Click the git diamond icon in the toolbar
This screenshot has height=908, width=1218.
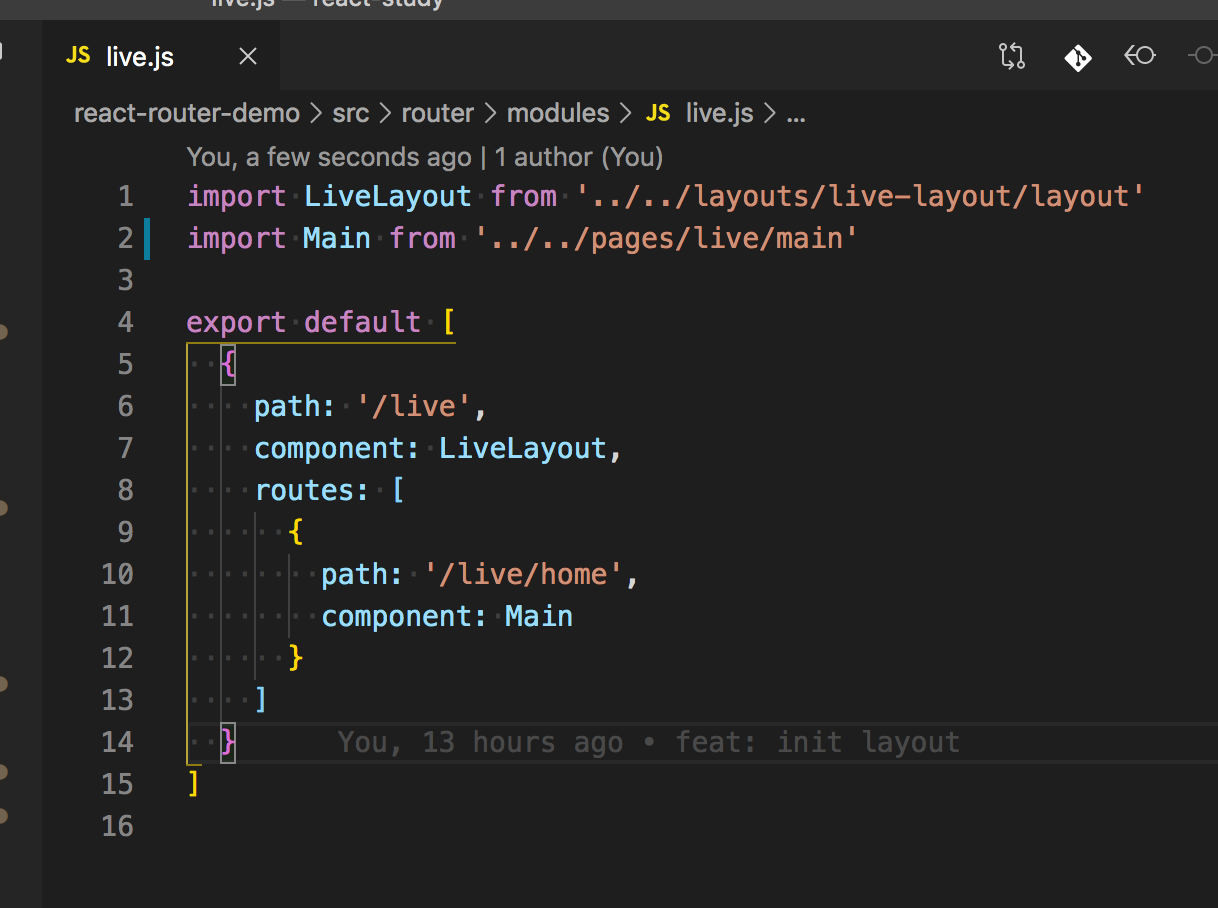pyautogui.click(x=1077, y=57)
